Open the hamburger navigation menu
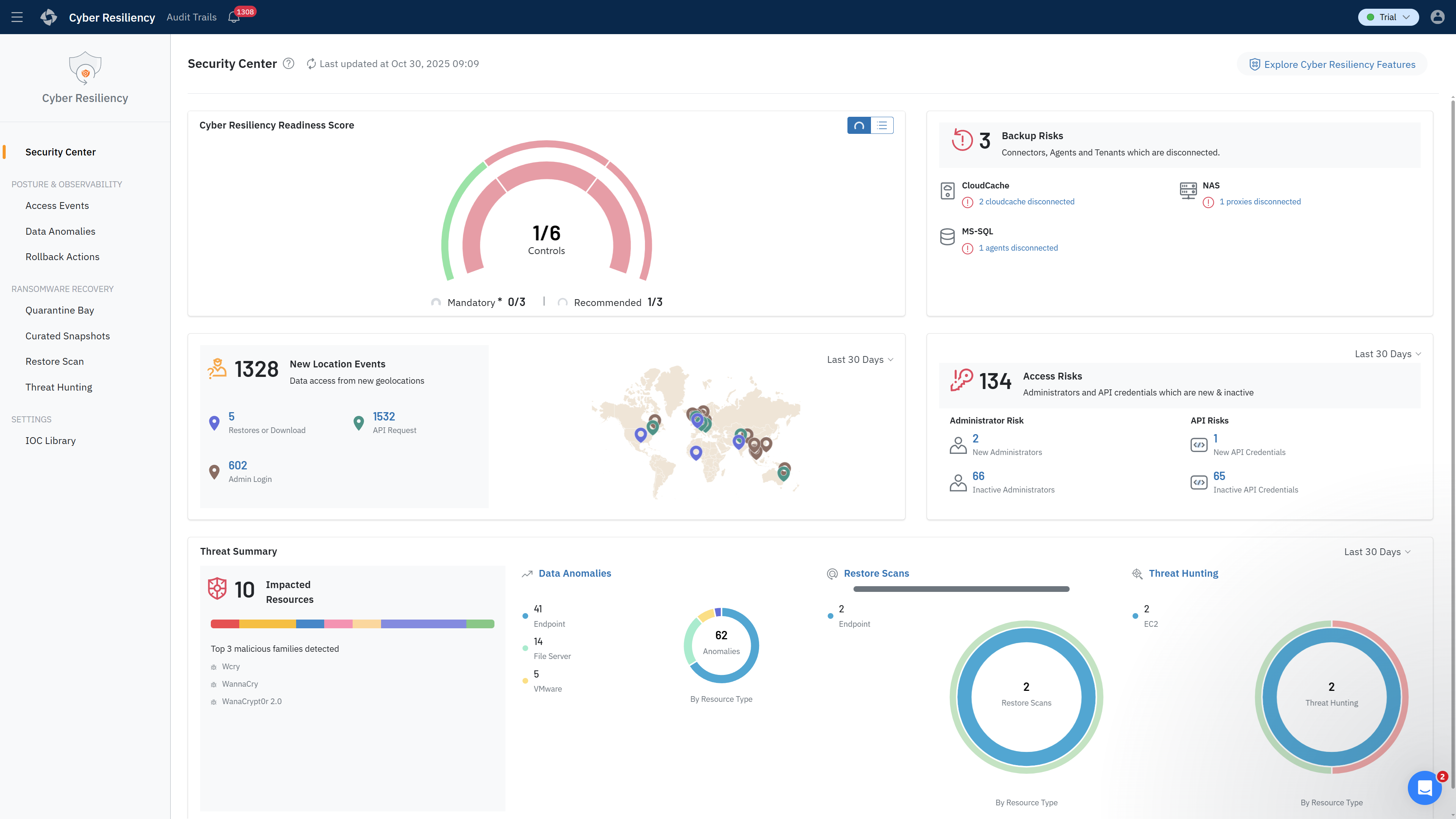This screenshot has width=1456, height=819. point(17,17)
